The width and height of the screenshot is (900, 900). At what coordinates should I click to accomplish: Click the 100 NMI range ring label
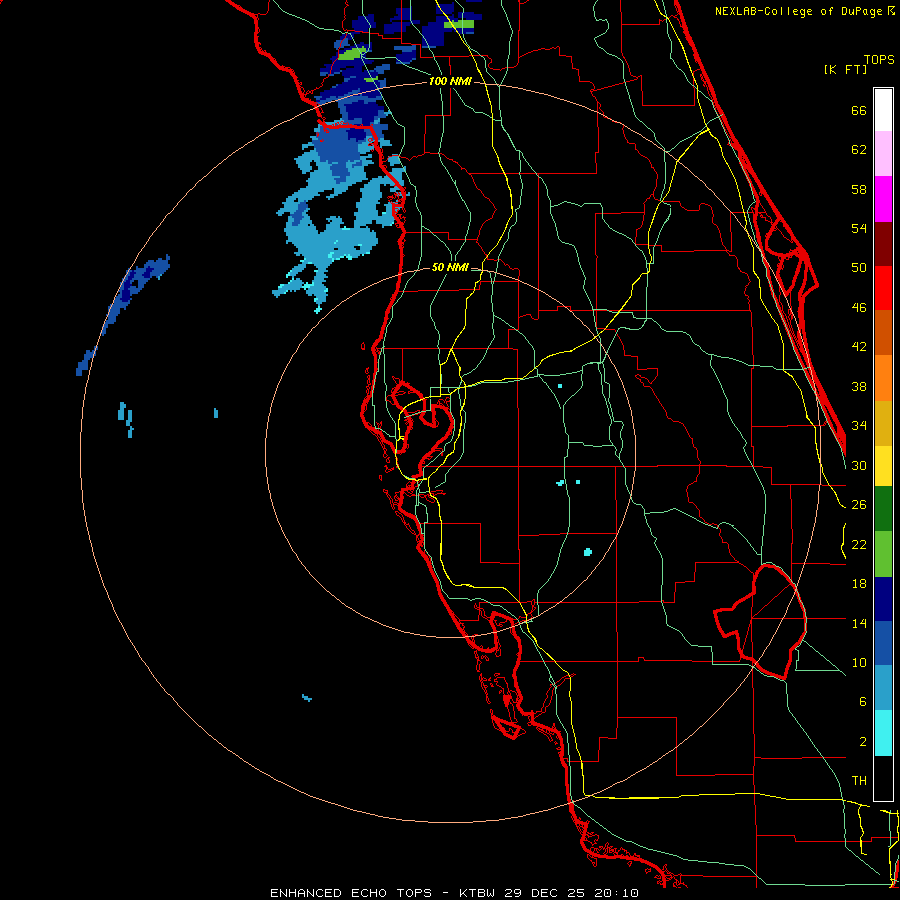tap(450, 82)
